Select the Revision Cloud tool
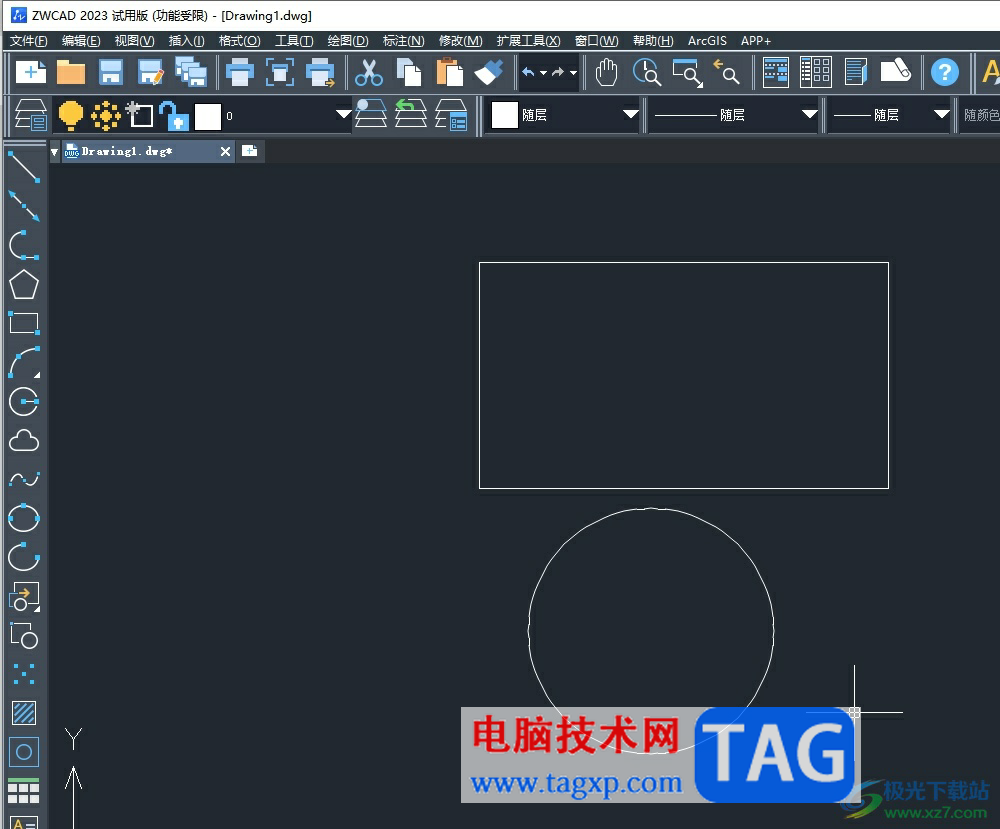Image resolution: width=1000 pixels, height=829 pixels. point(24,441)
